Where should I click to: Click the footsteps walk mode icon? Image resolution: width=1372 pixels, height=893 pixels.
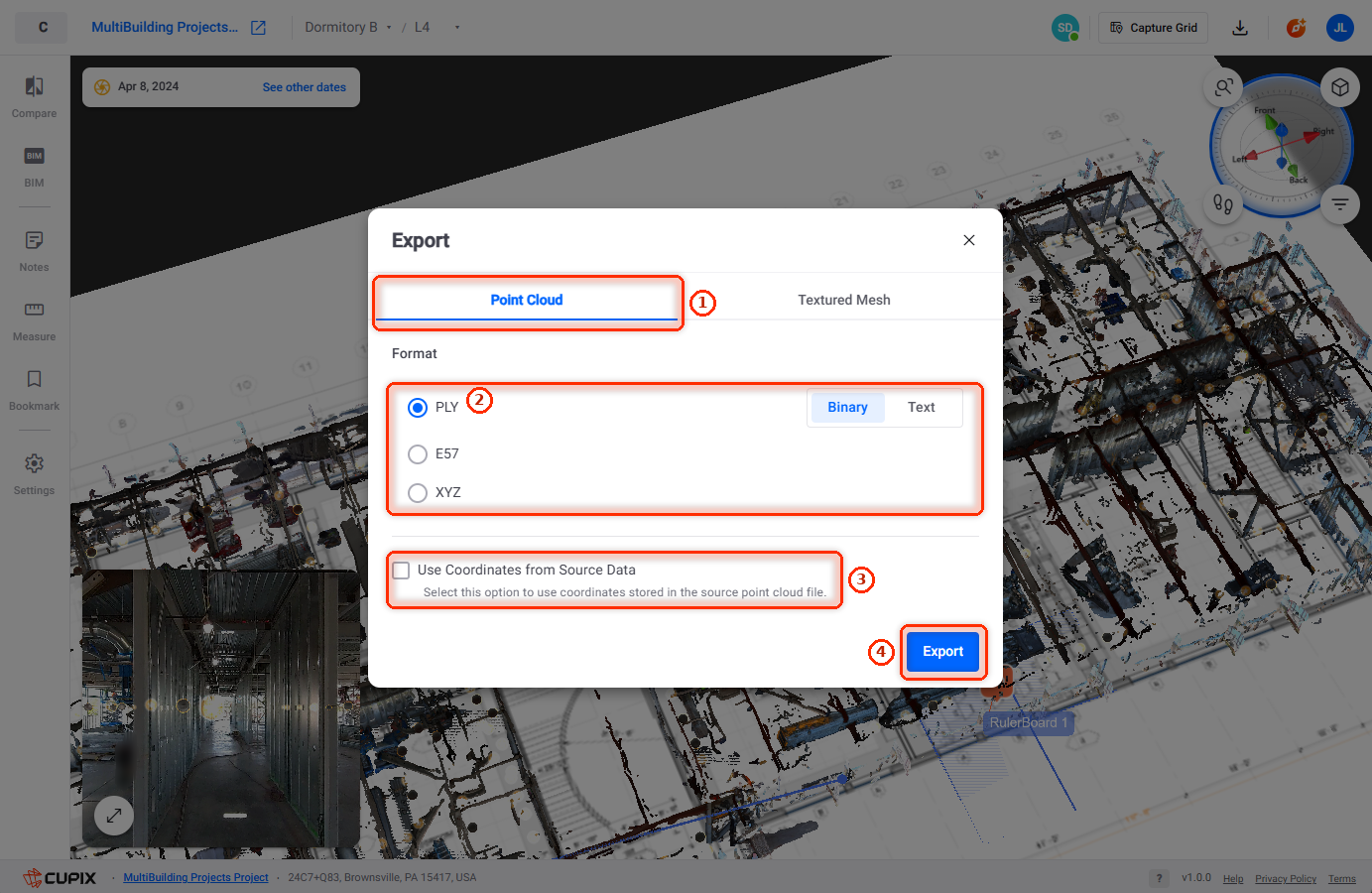1223,204
